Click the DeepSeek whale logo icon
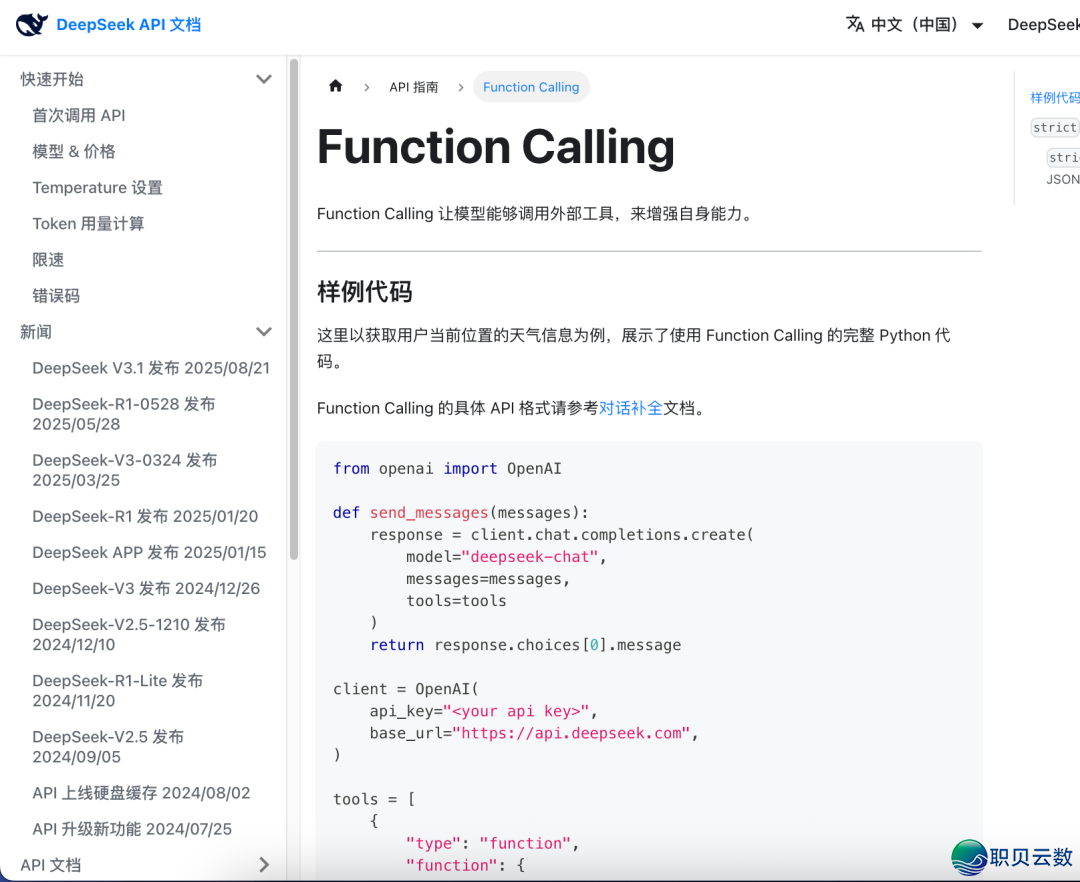The height and width of the screenshot is (882, 1080). (32, 25)
